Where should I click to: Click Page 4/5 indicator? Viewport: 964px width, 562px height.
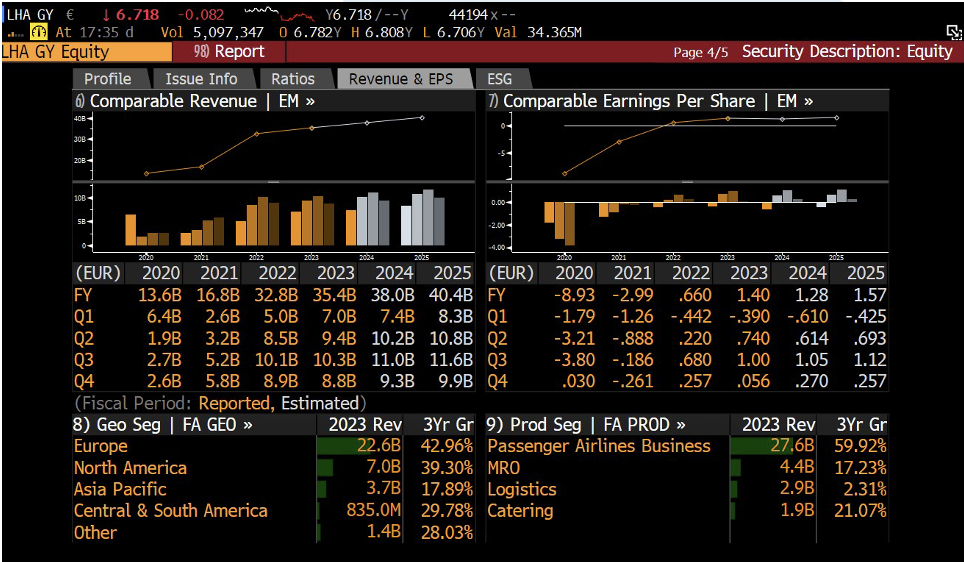coord(700,52)
